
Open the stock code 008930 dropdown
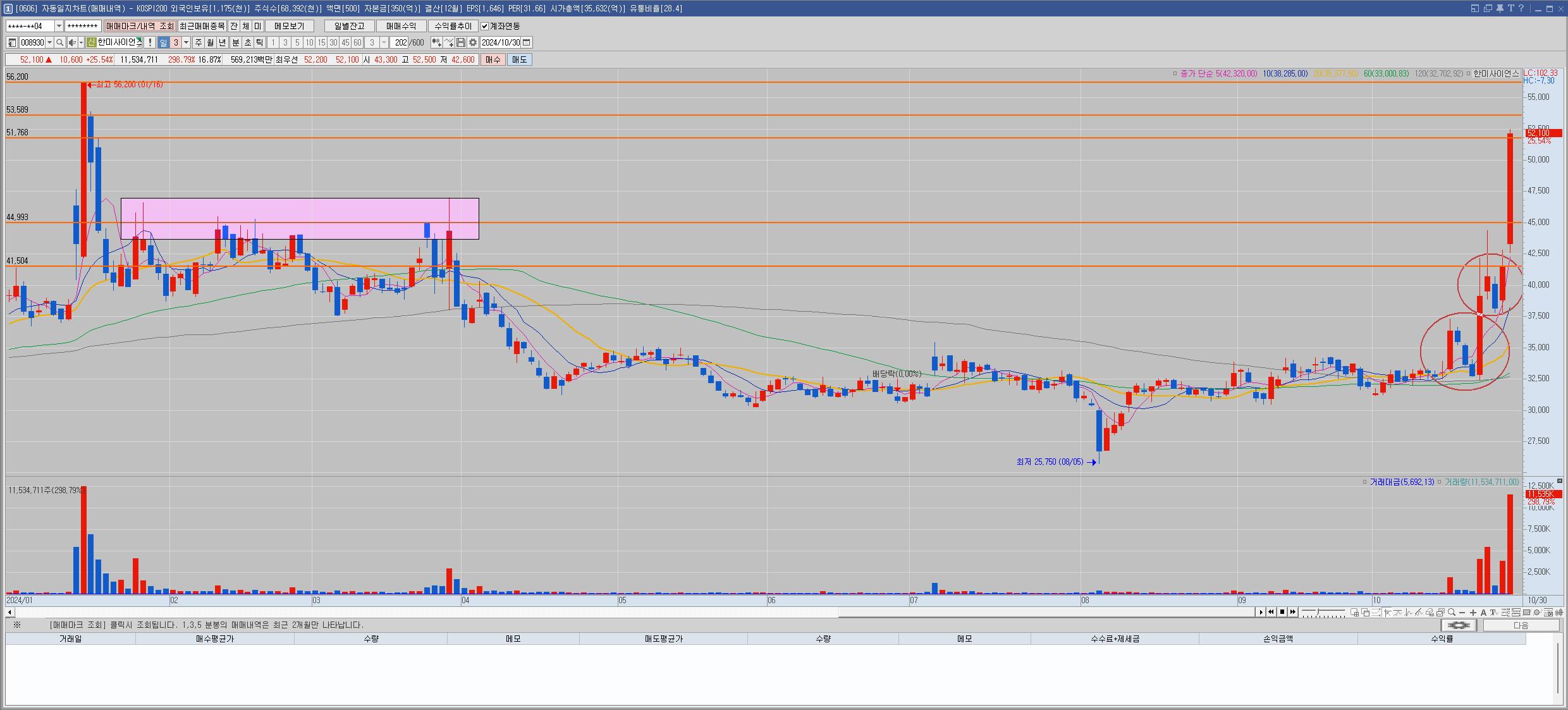pos(49,42)
